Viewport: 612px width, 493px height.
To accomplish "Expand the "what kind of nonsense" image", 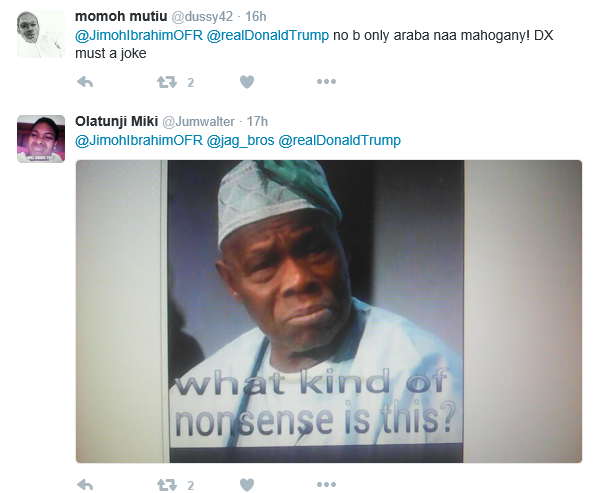I will (x=329, y=311).
